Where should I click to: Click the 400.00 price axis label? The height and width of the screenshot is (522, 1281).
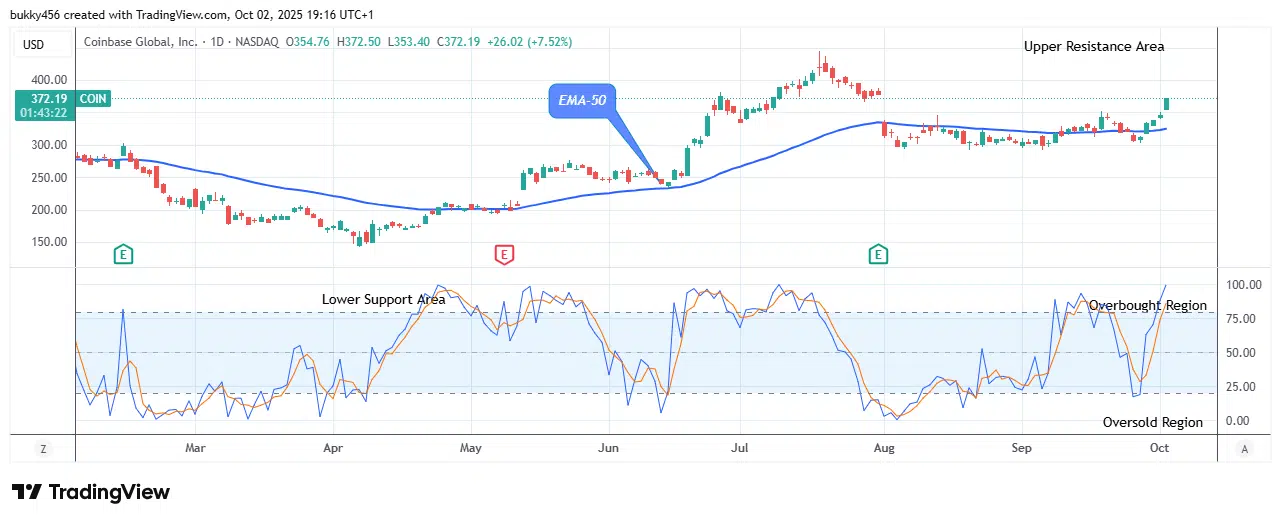(48, 79)
